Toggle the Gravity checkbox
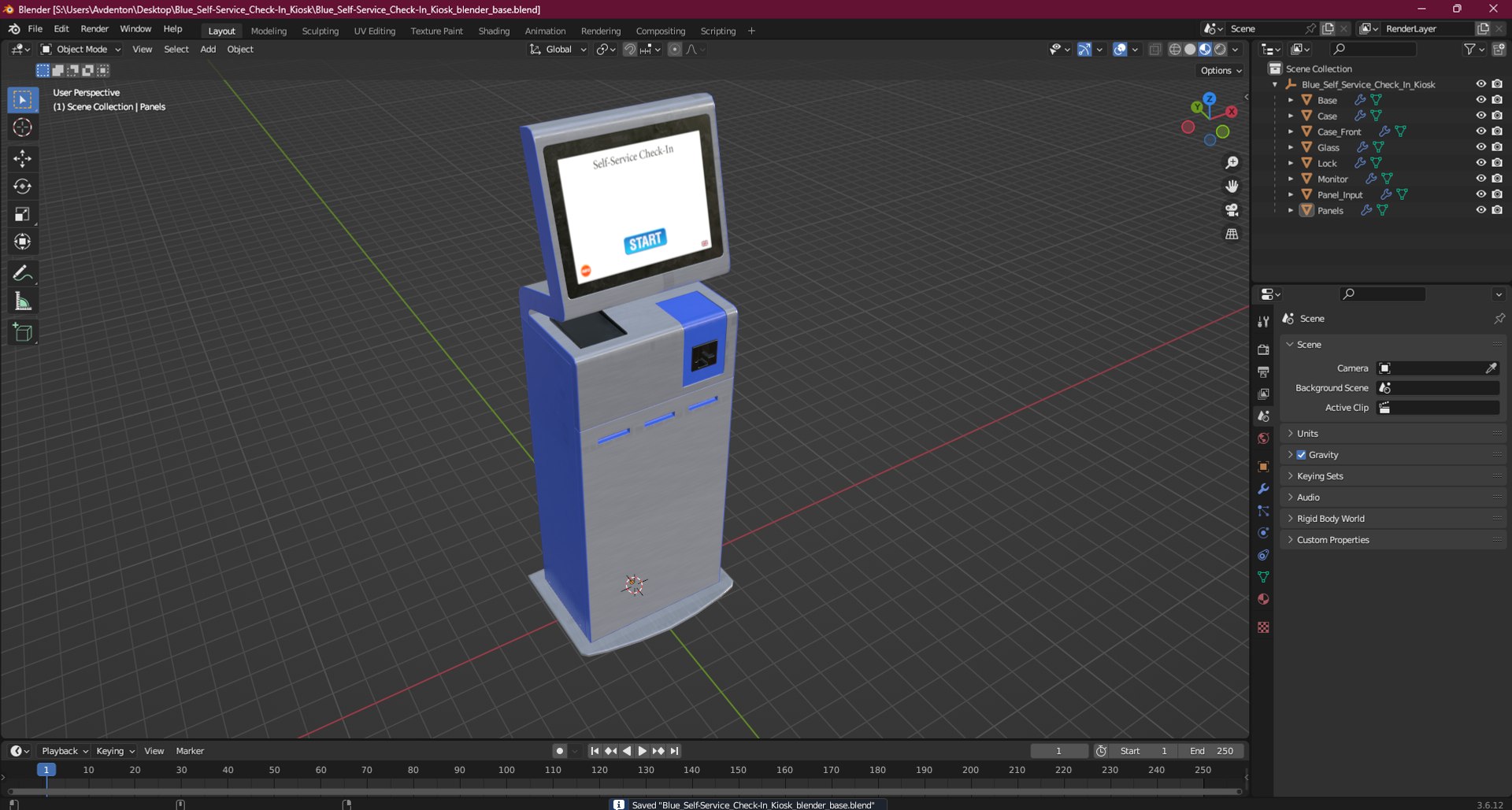This screenshot has width=1512, height=810. tap(1301, 455)
